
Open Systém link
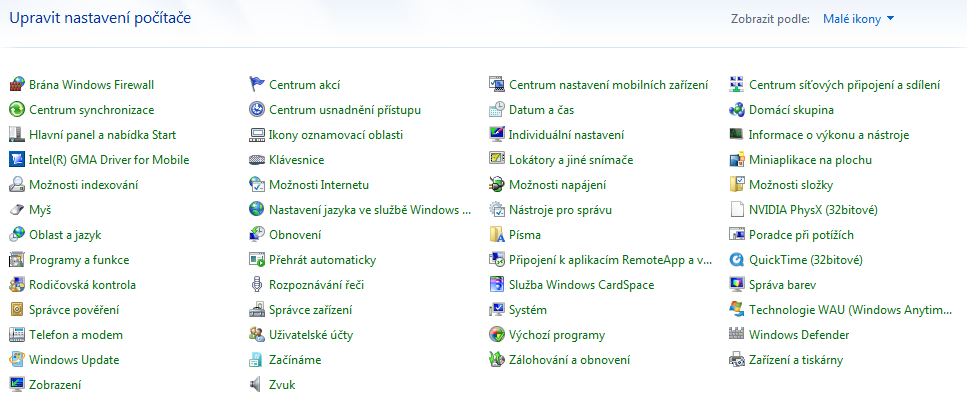coord(527,310)
